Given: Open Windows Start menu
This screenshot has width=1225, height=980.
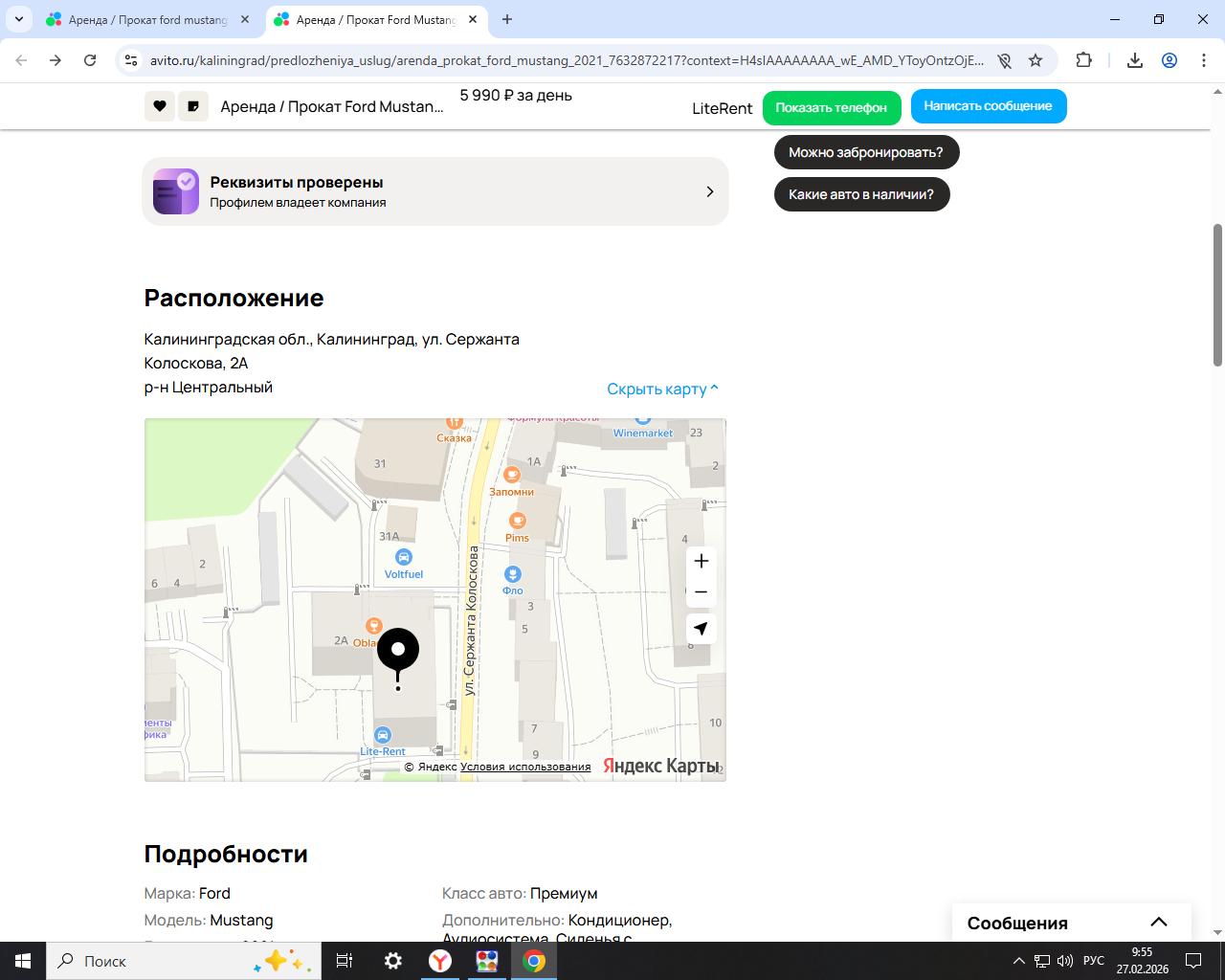Looking at the screenshot, I should coord(23,961).
